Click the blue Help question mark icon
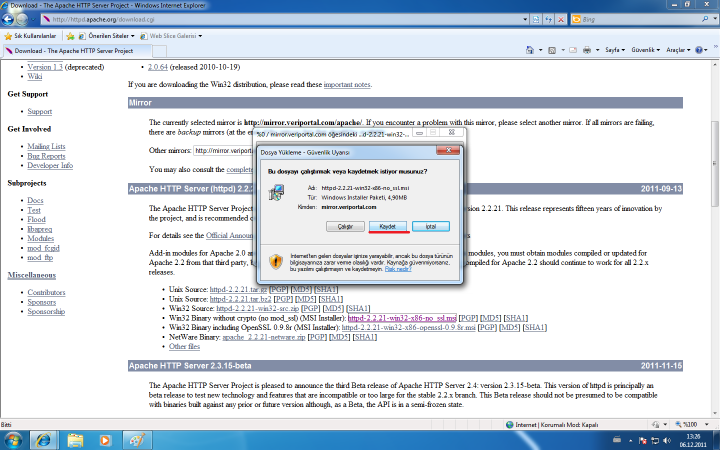 (699, 50)
